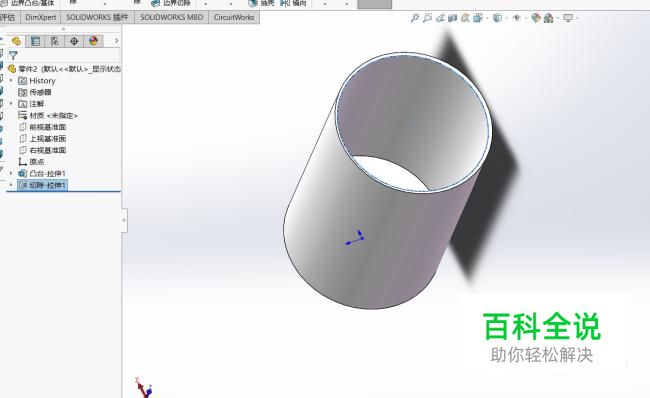Click the XYZ triad axis indicator

click(x=144, y=388)
